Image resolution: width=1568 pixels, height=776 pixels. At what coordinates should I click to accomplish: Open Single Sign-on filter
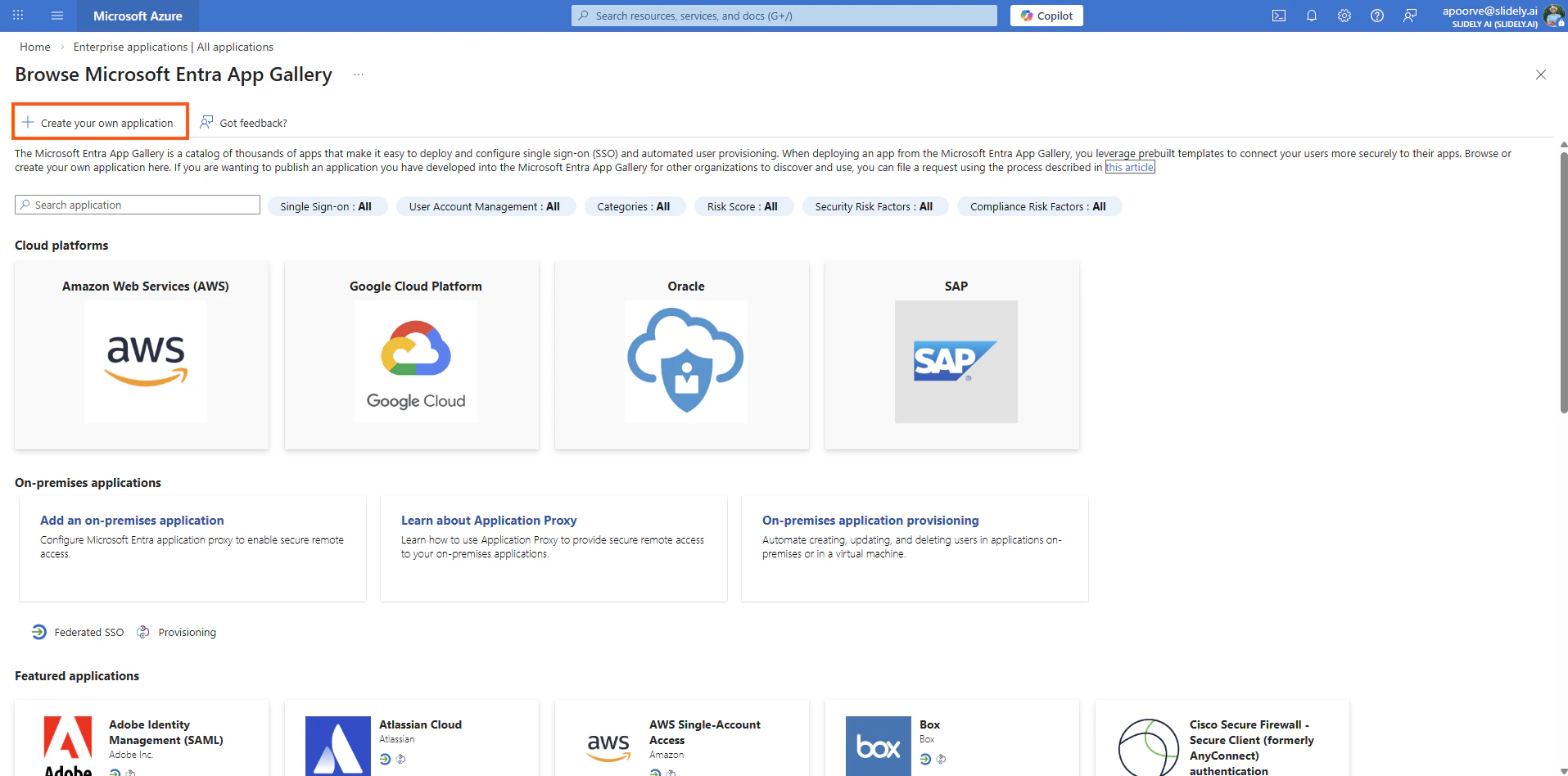click(327, 206)
